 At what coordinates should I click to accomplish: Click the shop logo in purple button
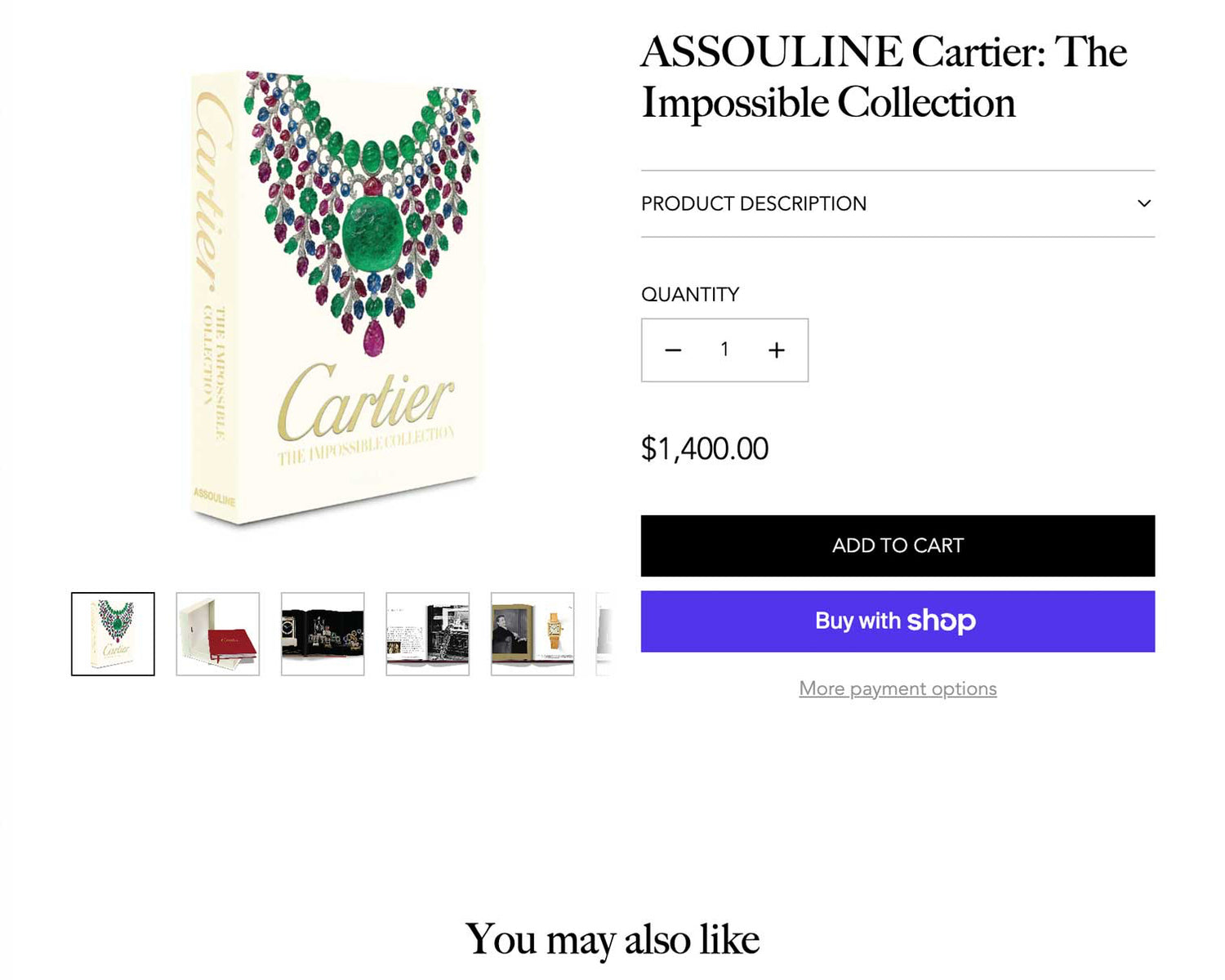[941, 621]
